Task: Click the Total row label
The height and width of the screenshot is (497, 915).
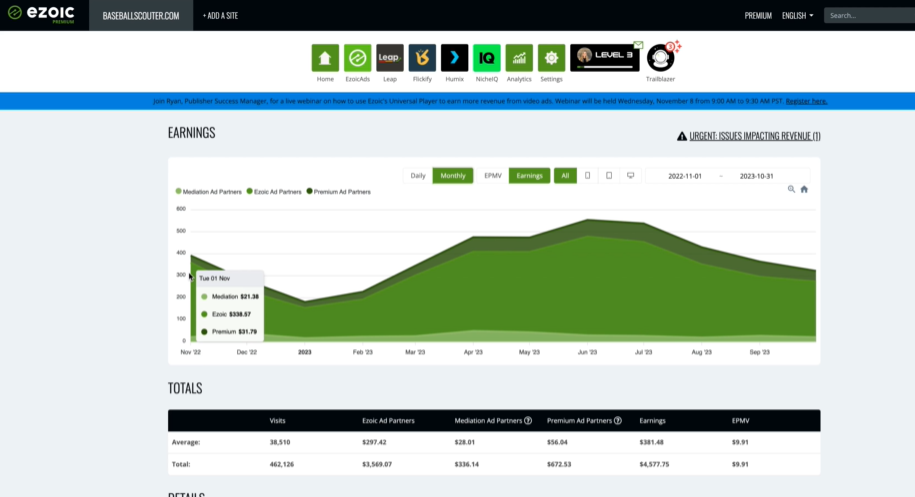Action: click(x=181, y=464)
